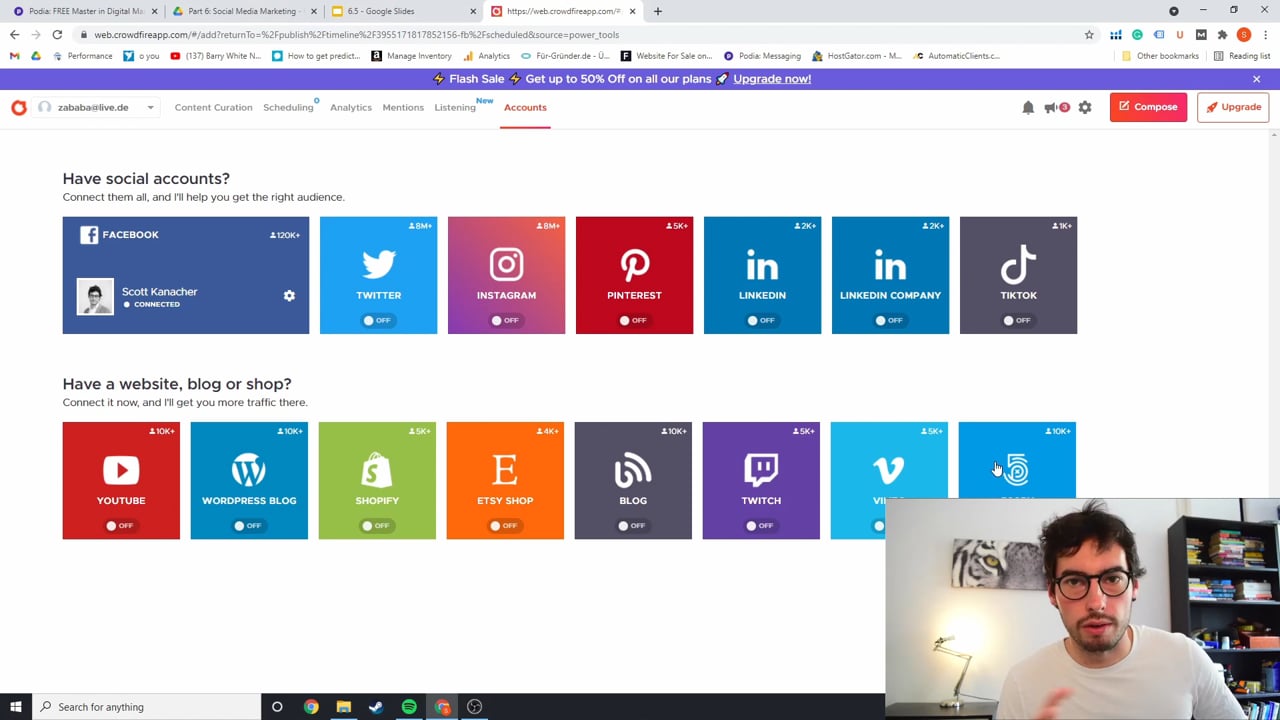Toggle the Instagram switch on
The width and height of the screenshot is (1280, 720).
coord(506,320)
